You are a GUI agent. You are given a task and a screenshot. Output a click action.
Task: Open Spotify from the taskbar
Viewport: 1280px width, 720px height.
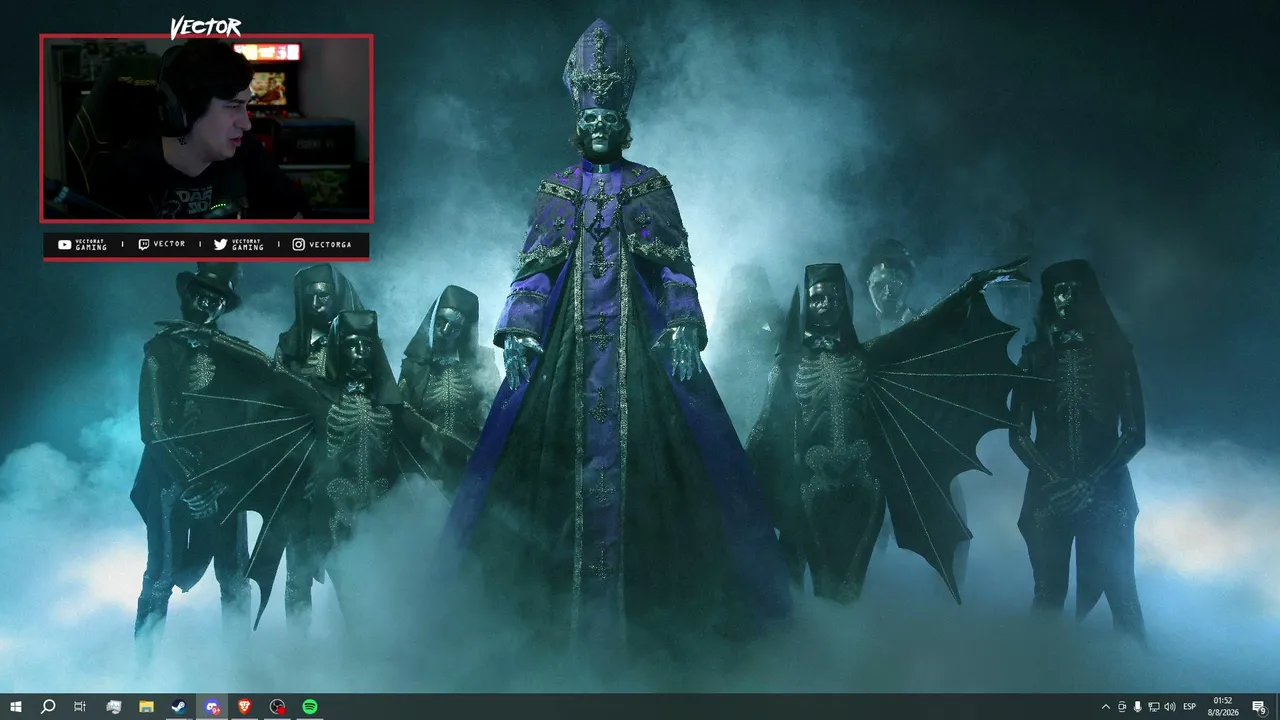(x=310, y=707)
